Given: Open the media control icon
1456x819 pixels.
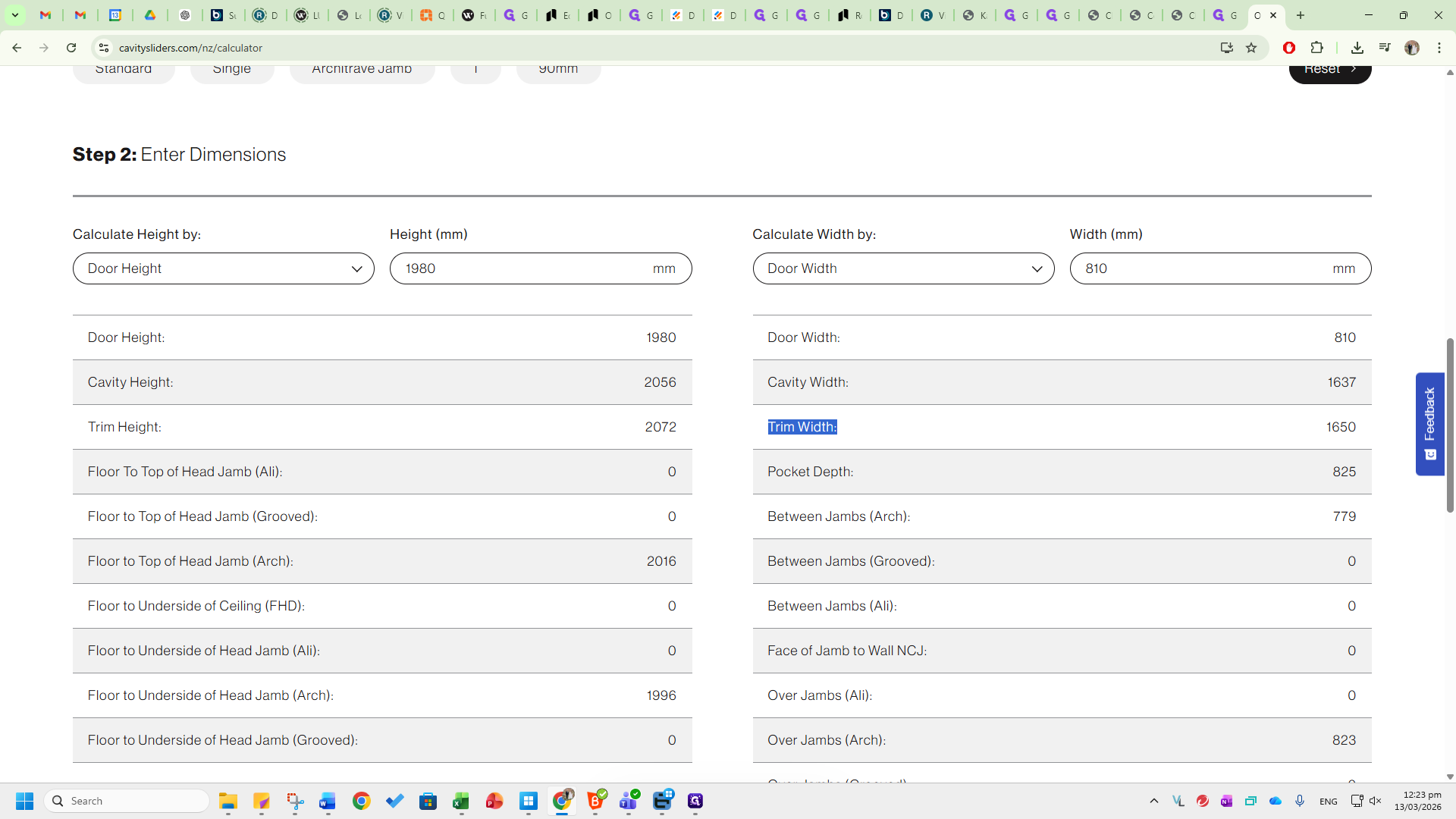Looking at the screenshot, I should 1385,48.
